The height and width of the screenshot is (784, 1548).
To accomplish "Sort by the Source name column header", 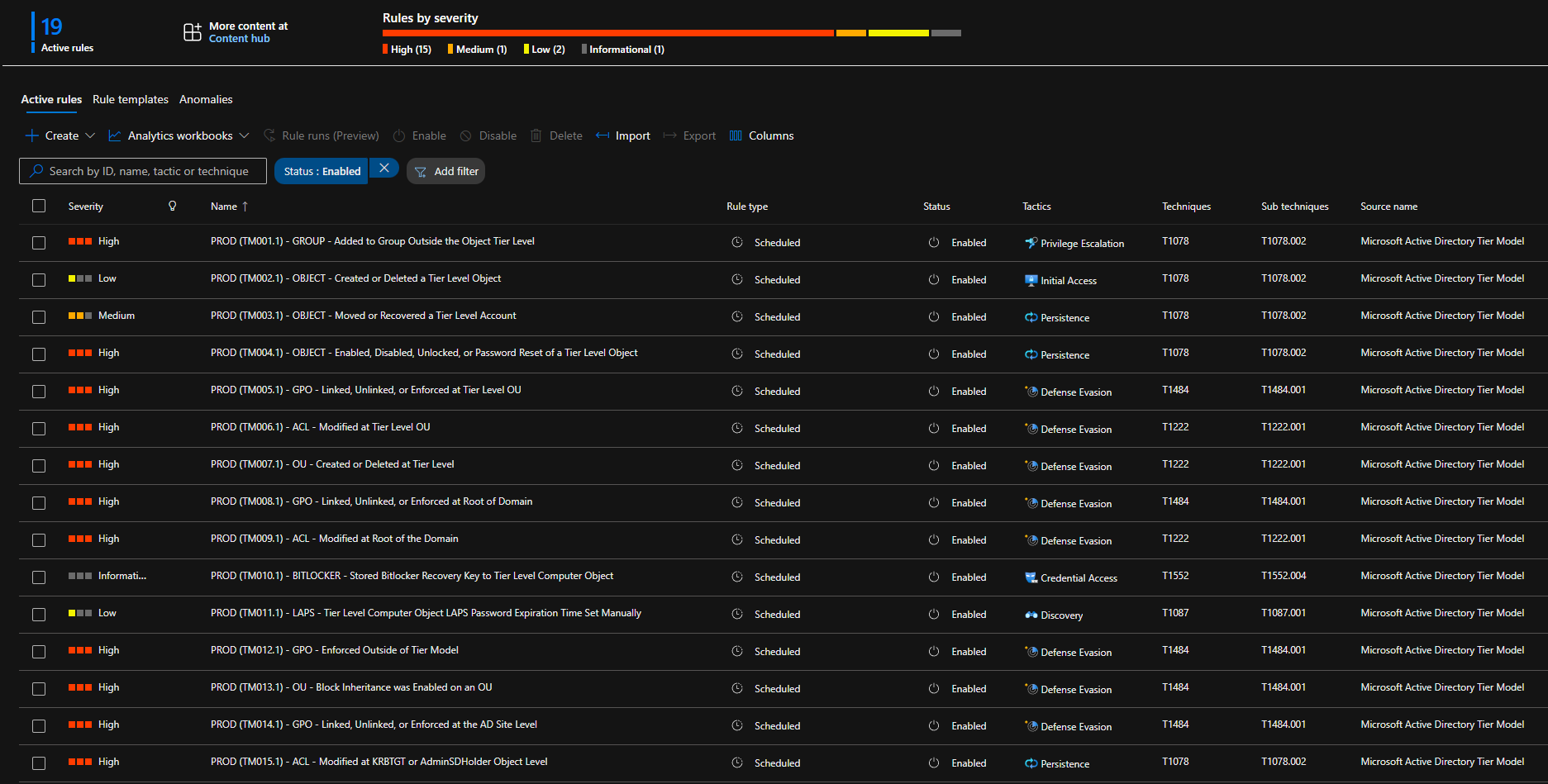I will tap(1388, 207).
